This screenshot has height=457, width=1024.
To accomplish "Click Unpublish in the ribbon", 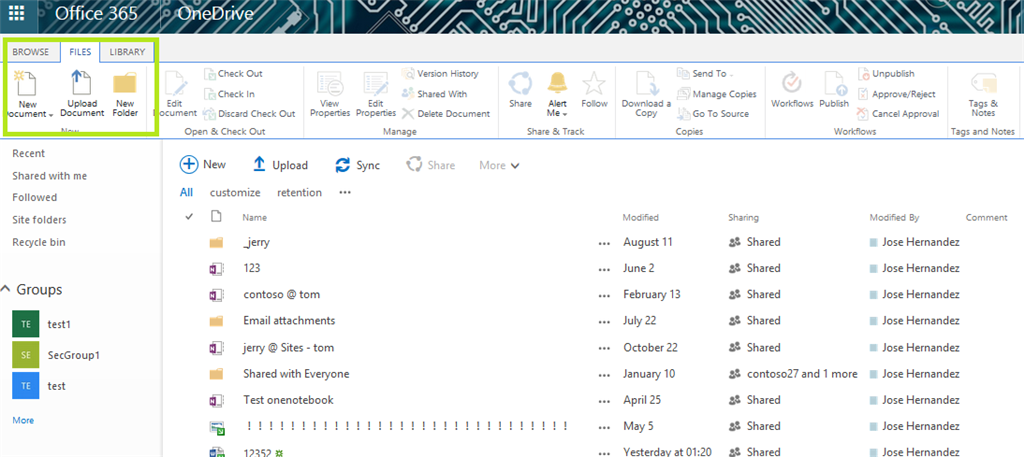I will pos(886,74).
